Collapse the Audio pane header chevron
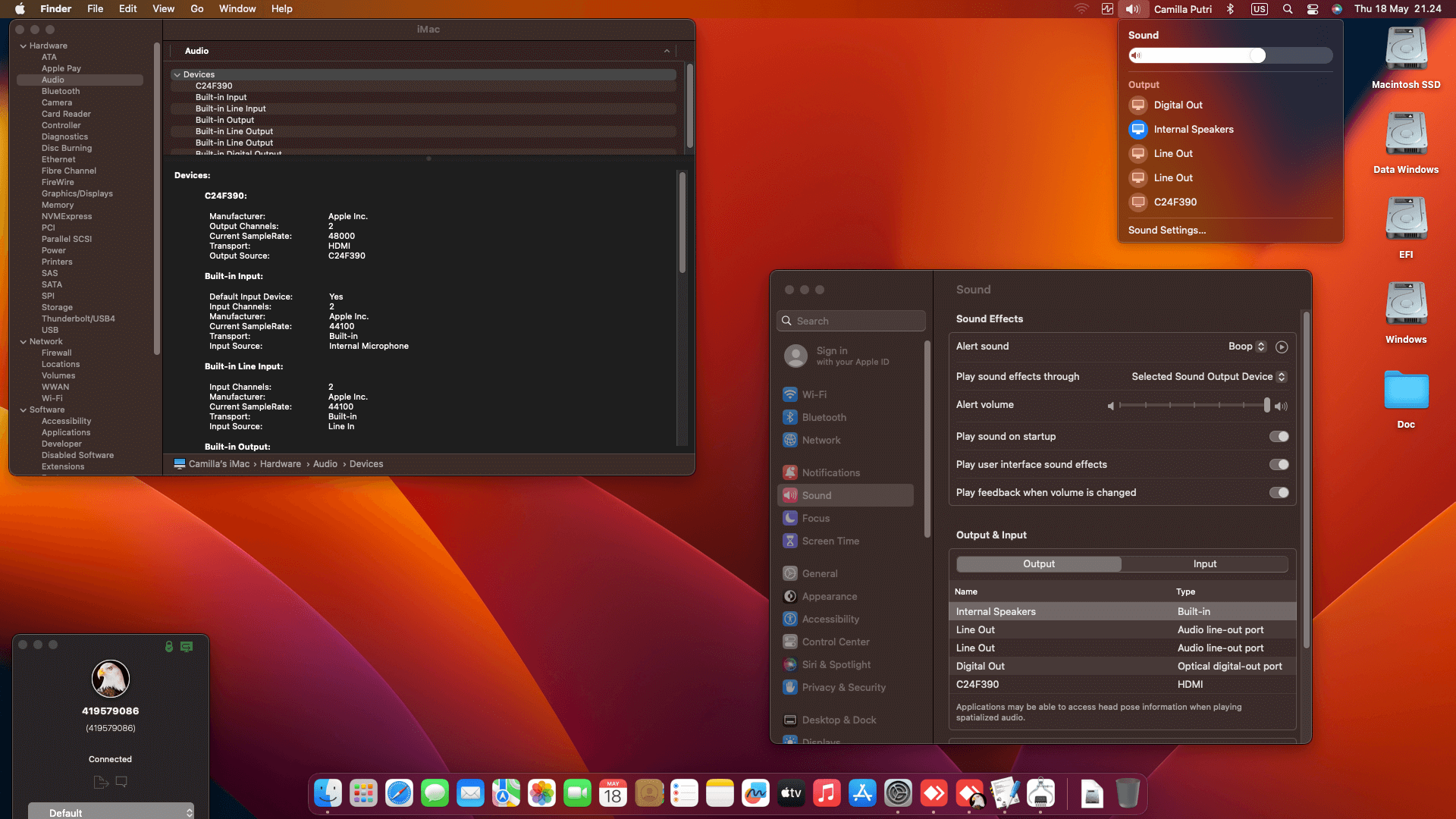1456x819 pixels. point(667,51)
